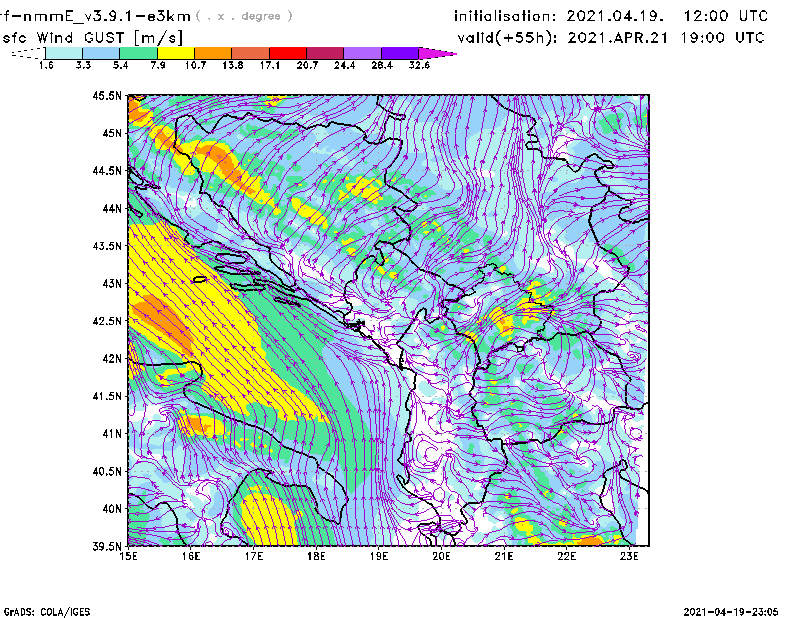The image size is (800, 618).
Task: Click the 23E longitude label
Action: point(629,556)
